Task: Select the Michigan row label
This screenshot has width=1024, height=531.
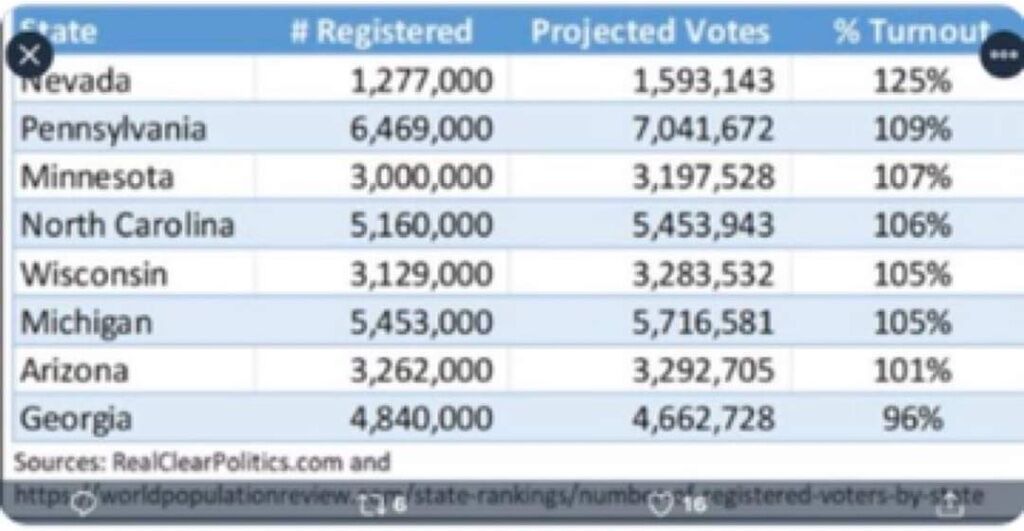Action: pyautogui.click(x=86, y=323)
